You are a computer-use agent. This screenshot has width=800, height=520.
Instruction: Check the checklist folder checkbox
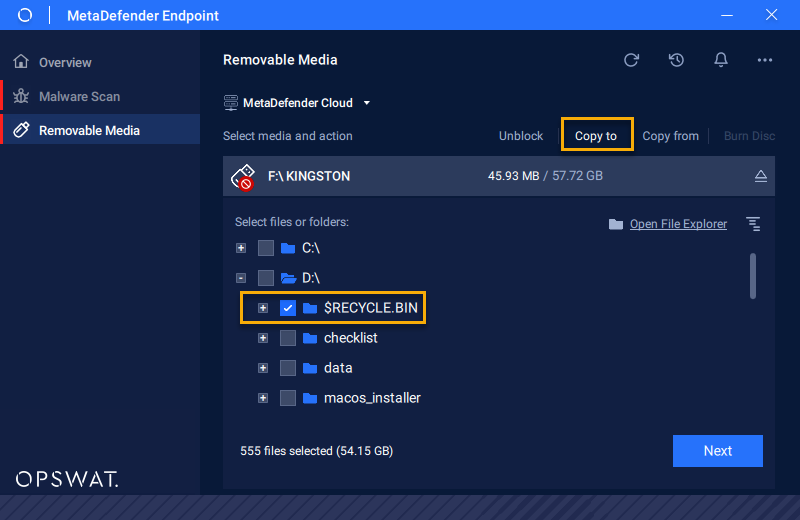[x=288, y=338]
